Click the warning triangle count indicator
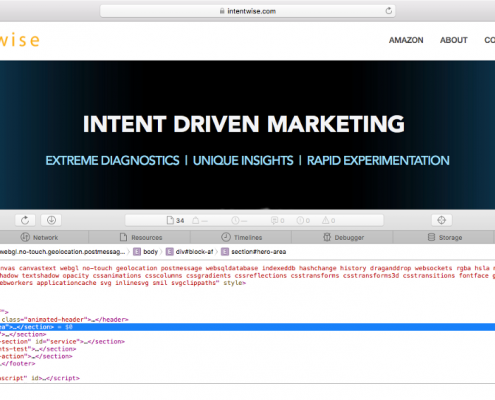495x400 pixels. 328,220
